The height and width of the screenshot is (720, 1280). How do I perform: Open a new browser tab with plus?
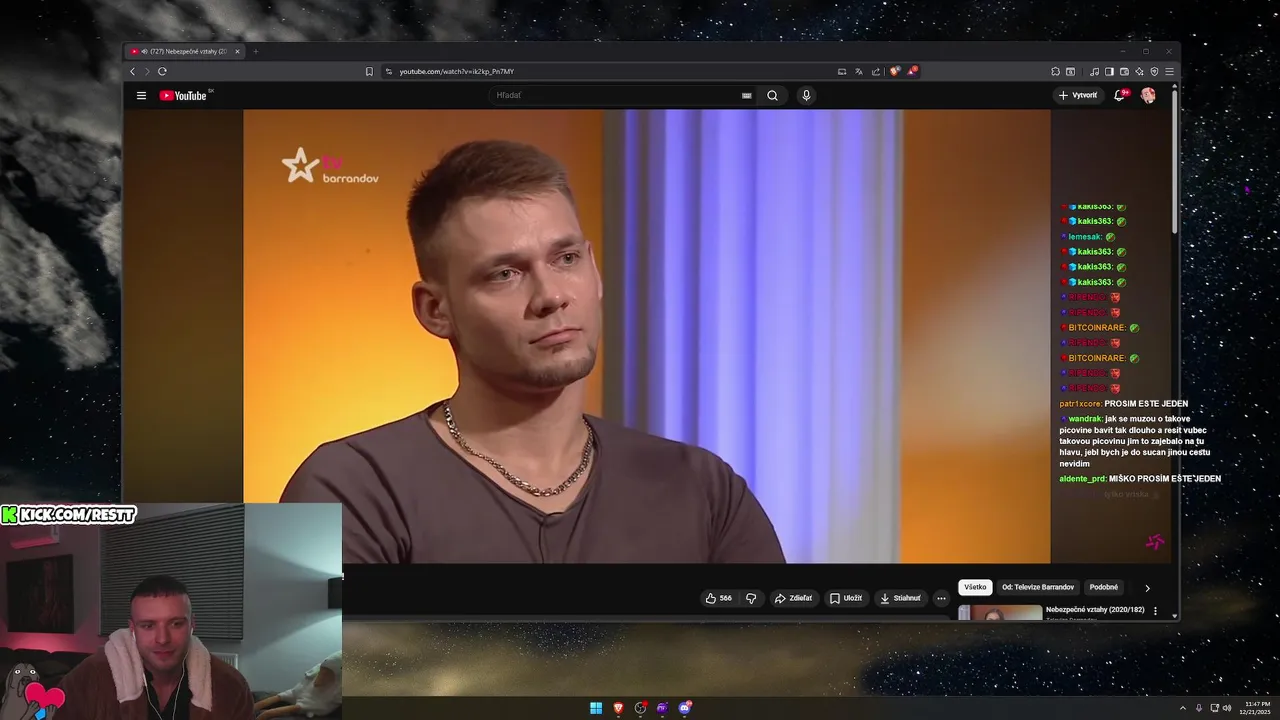[x=255, y=51]
